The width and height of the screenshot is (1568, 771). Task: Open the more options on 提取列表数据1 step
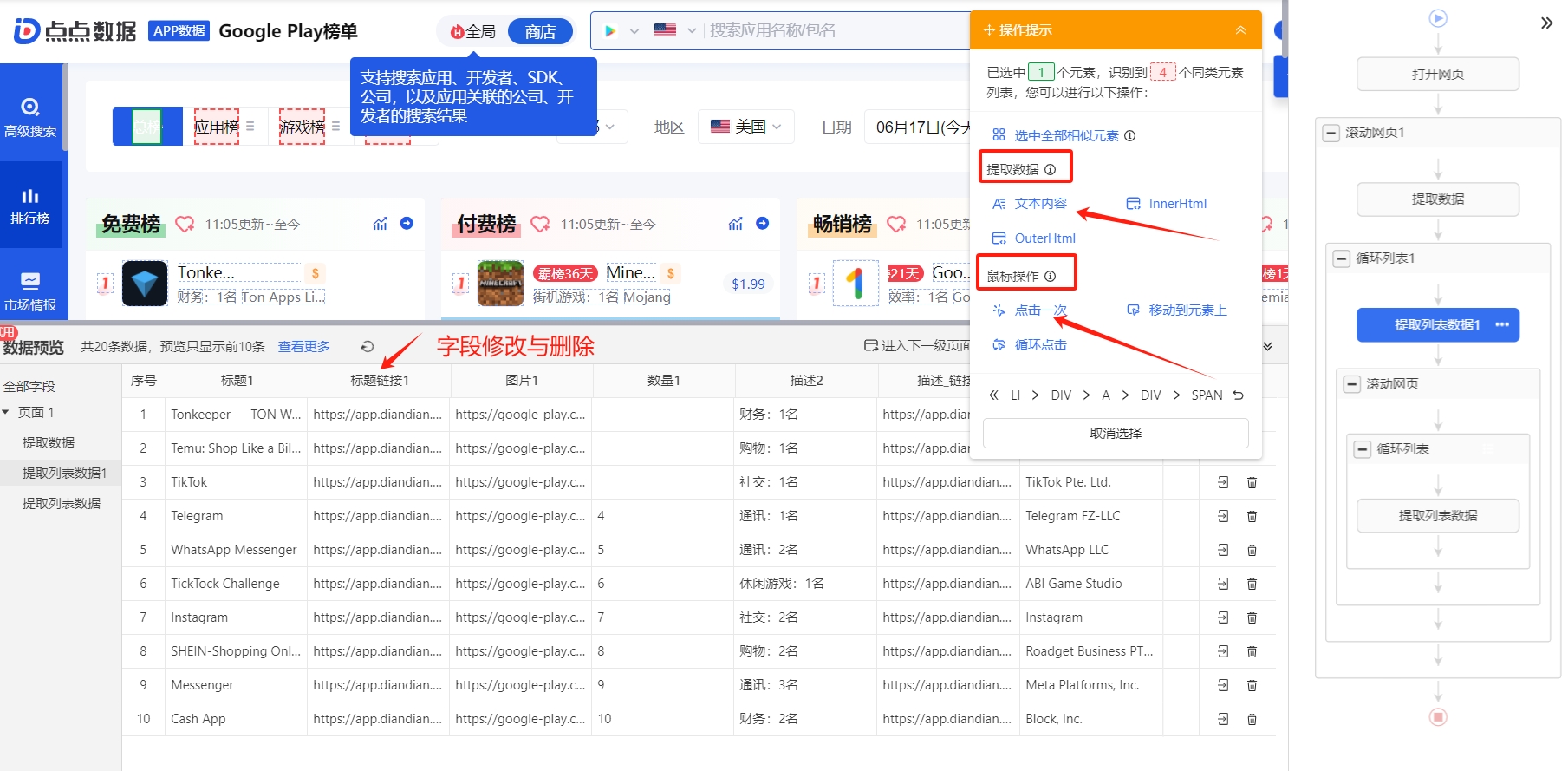[1502, 325]
